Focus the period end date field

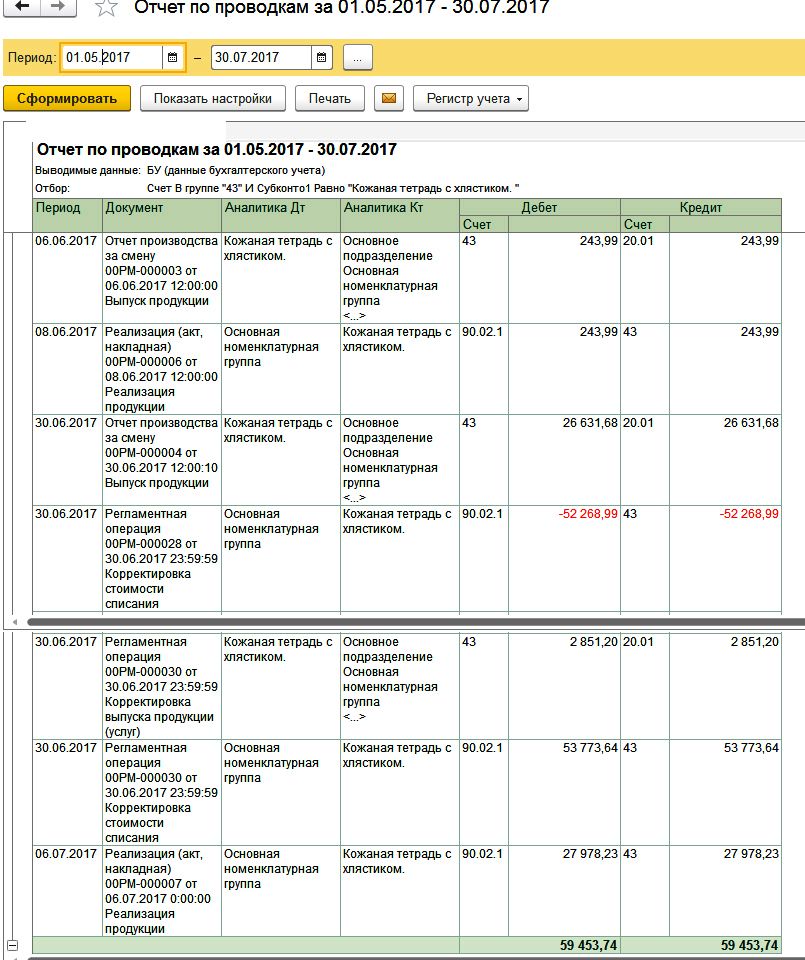(x=260, y=58)
